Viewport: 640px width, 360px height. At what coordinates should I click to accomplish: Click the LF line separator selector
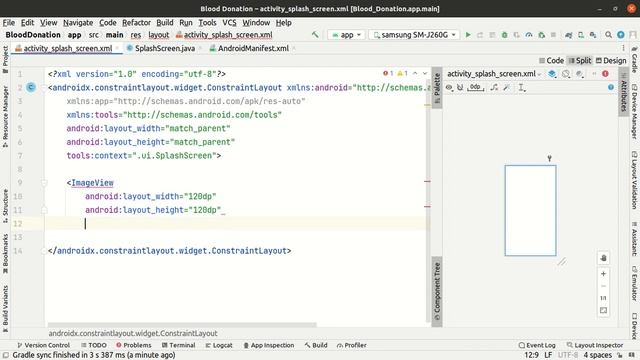tap(548, 355)
